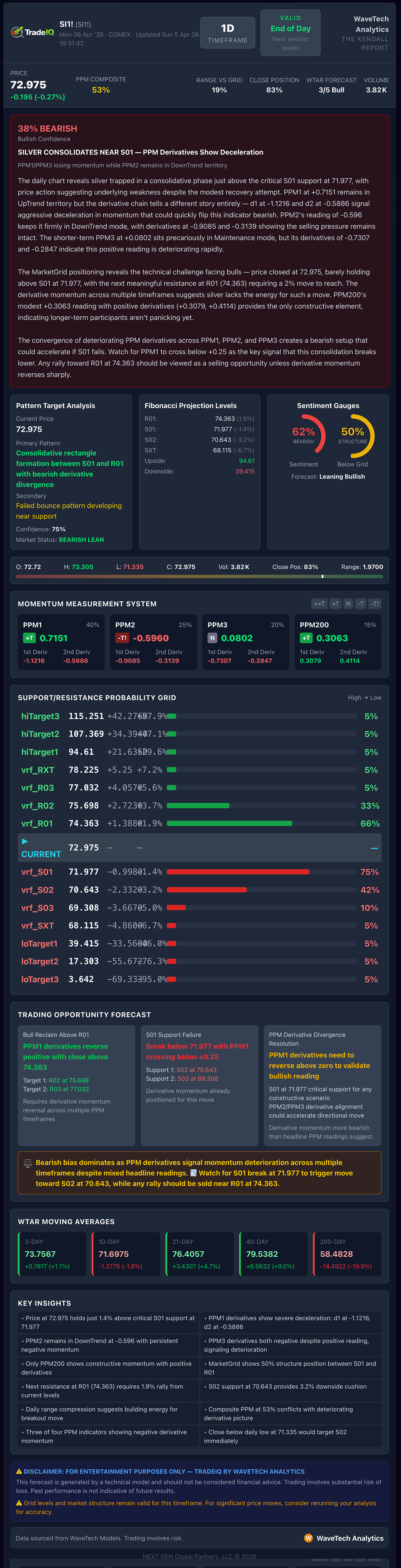Image resolution: width=401 pixels, height=1568 pixels.
Task: Click the CURRENT row arrow marker
Action: [25, 841]
